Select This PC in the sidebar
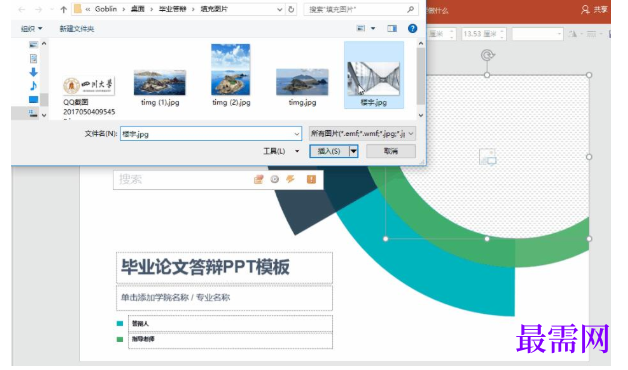628x370 pixels. 34,113
